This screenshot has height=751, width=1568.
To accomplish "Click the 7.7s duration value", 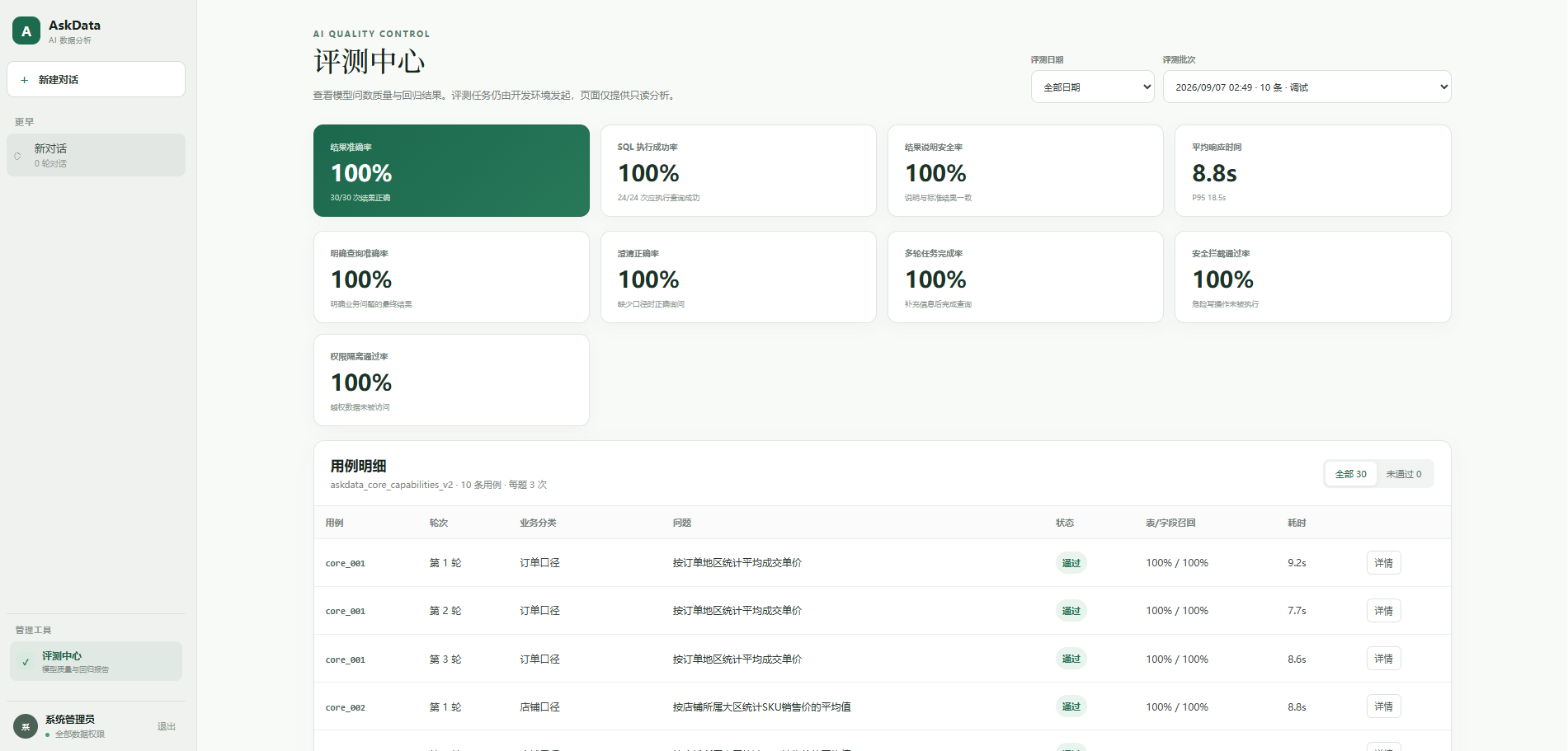I will point(1297,611).
